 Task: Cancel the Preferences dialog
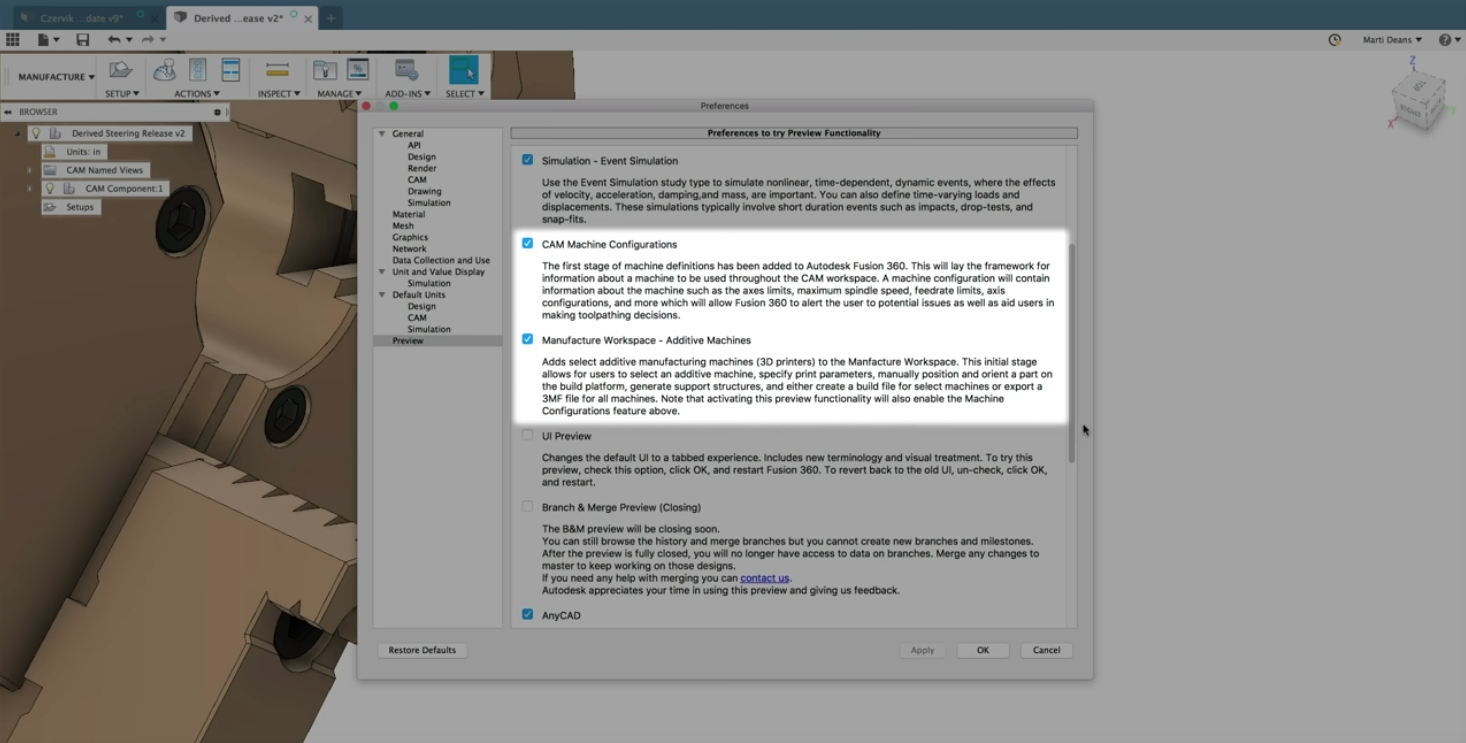tap(1047, 650)
